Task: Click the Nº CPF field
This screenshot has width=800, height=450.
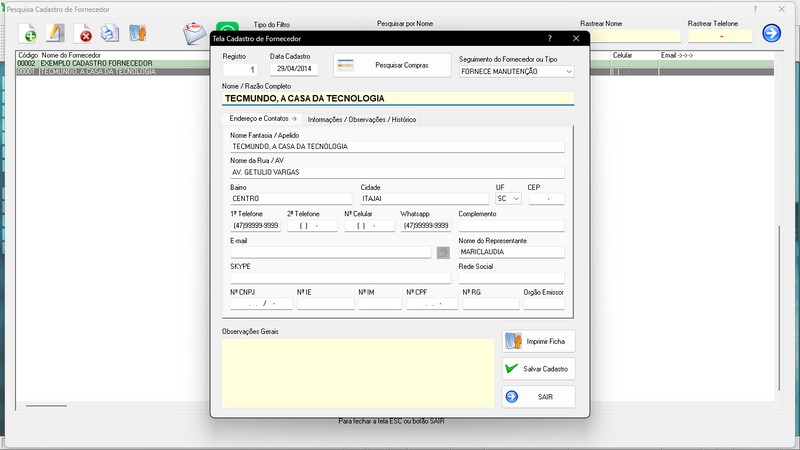Action: [x=432, y=304]
